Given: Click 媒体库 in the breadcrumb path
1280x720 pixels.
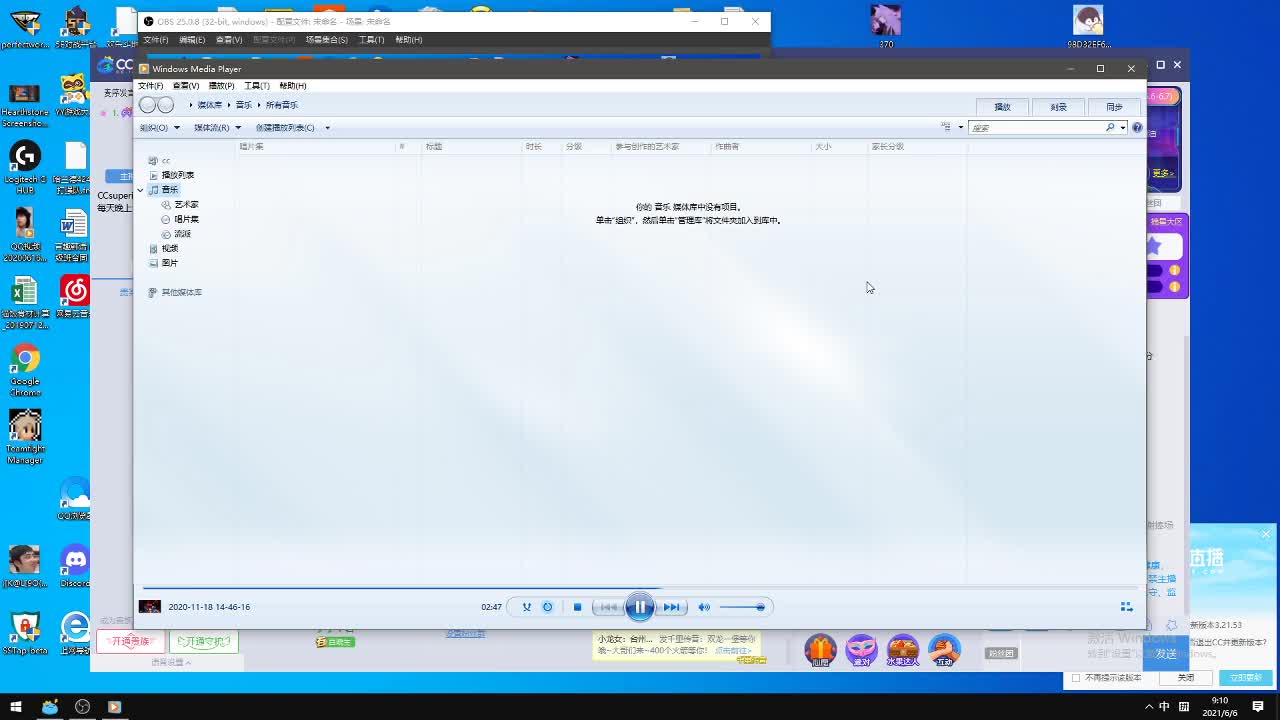Looking at the screenshot, I should click(210, 105).
